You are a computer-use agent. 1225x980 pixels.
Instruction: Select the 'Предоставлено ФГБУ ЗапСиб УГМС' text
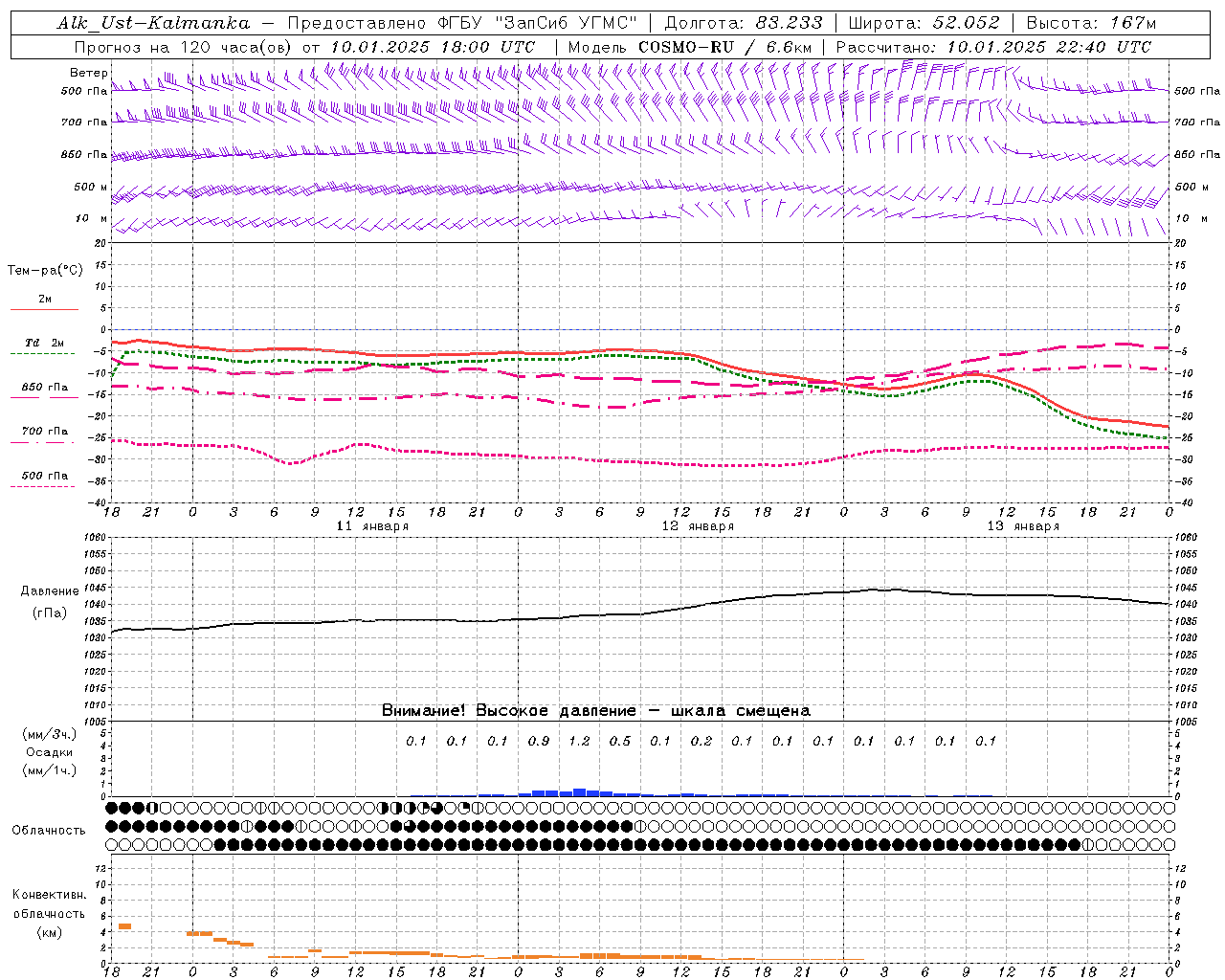pos(463,23)
